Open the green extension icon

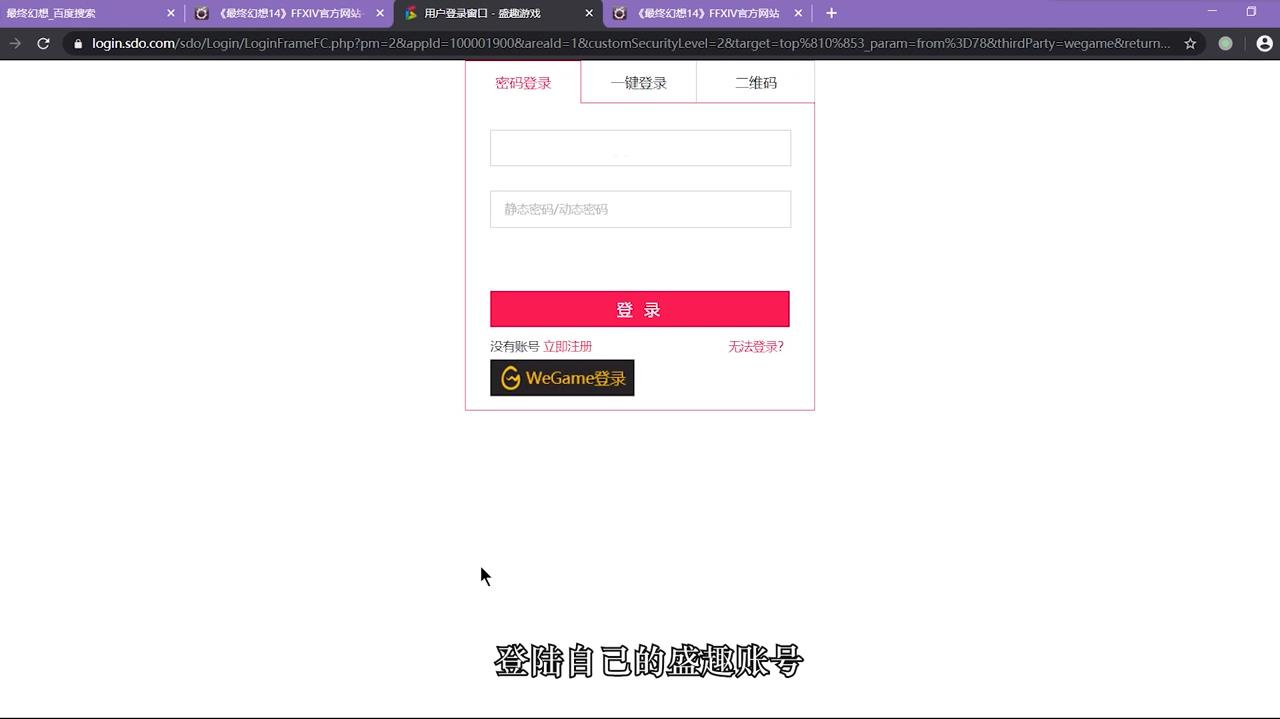tap(1226, 43)
